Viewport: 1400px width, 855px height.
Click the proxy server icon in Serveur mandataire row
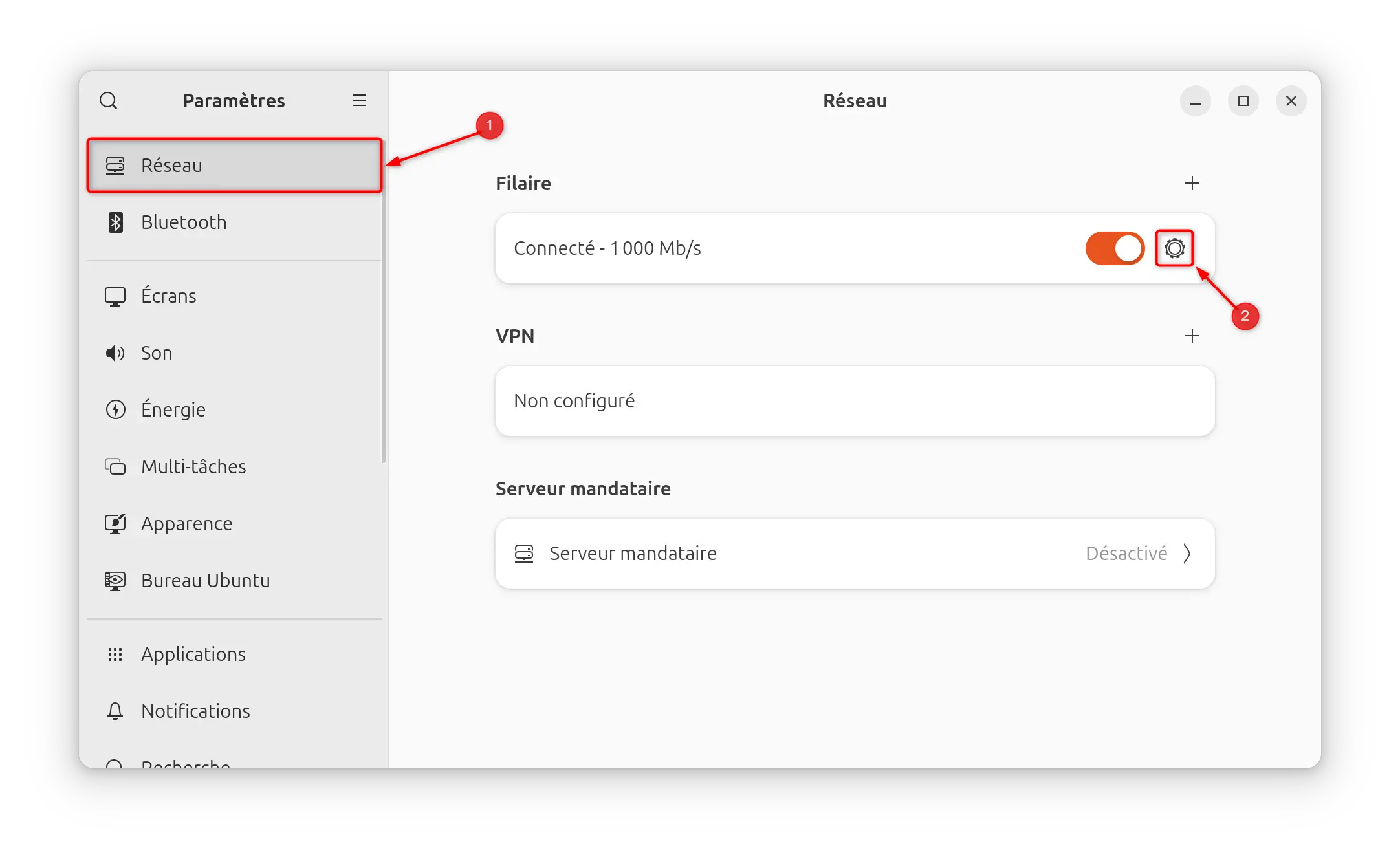click(524, 554)
